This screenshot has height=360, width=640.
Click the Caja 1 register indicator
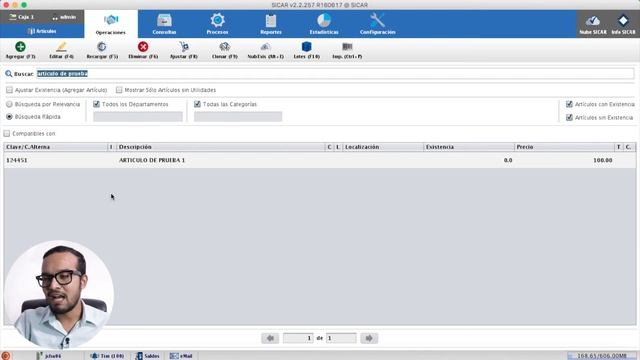click(x=22, y=17)
